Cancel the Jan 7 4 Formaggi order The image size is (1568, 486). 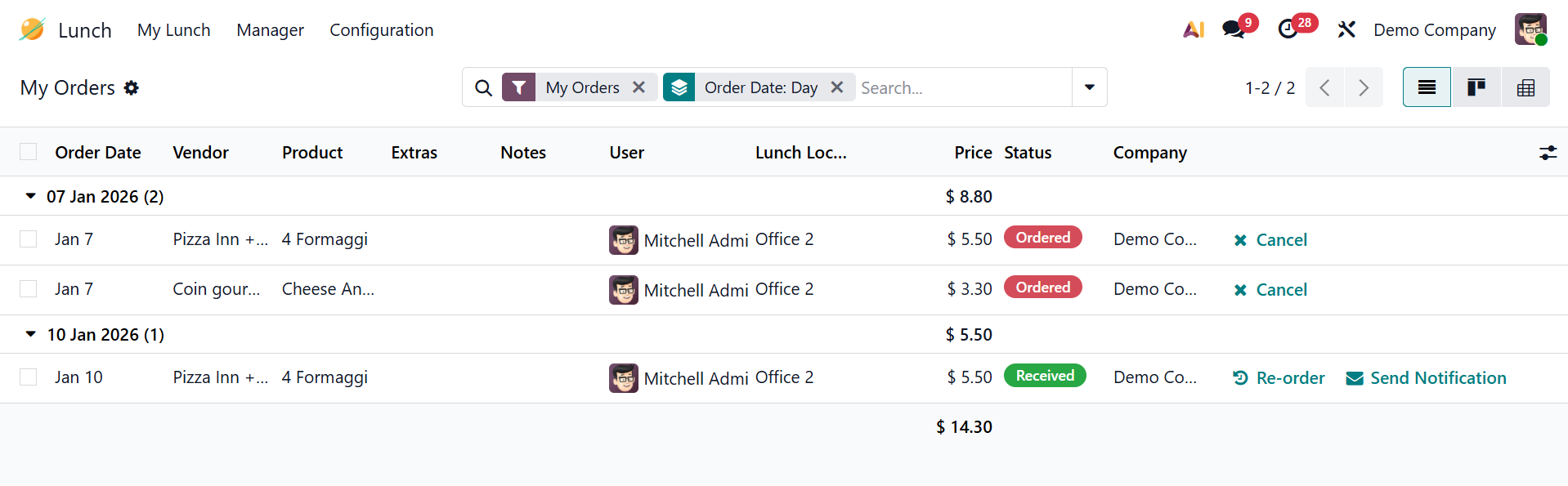tap(1270, 240)
